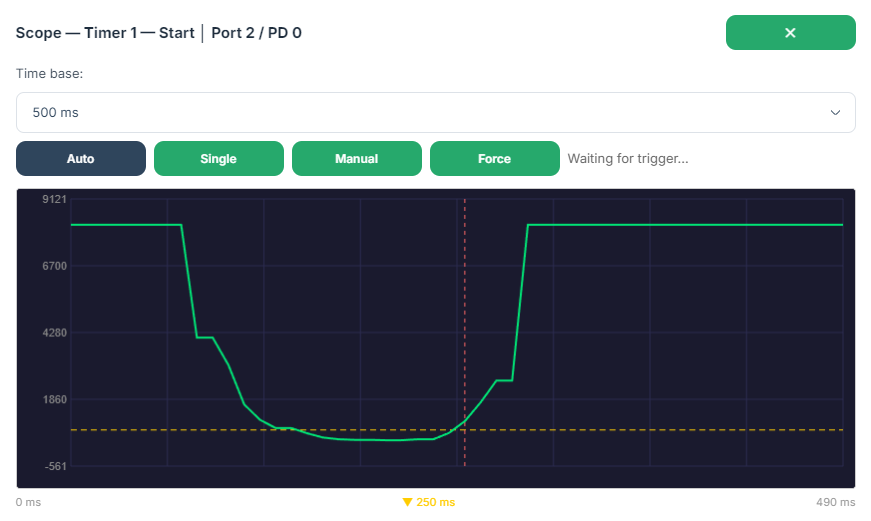Open the Time base dropdown
Screen dimensions: 871x521
435,113
